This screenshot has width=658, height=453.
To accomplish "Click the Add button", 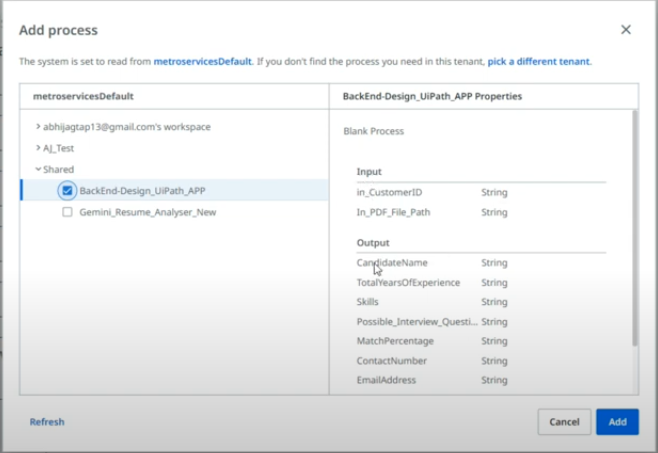I will click(617, 422).
